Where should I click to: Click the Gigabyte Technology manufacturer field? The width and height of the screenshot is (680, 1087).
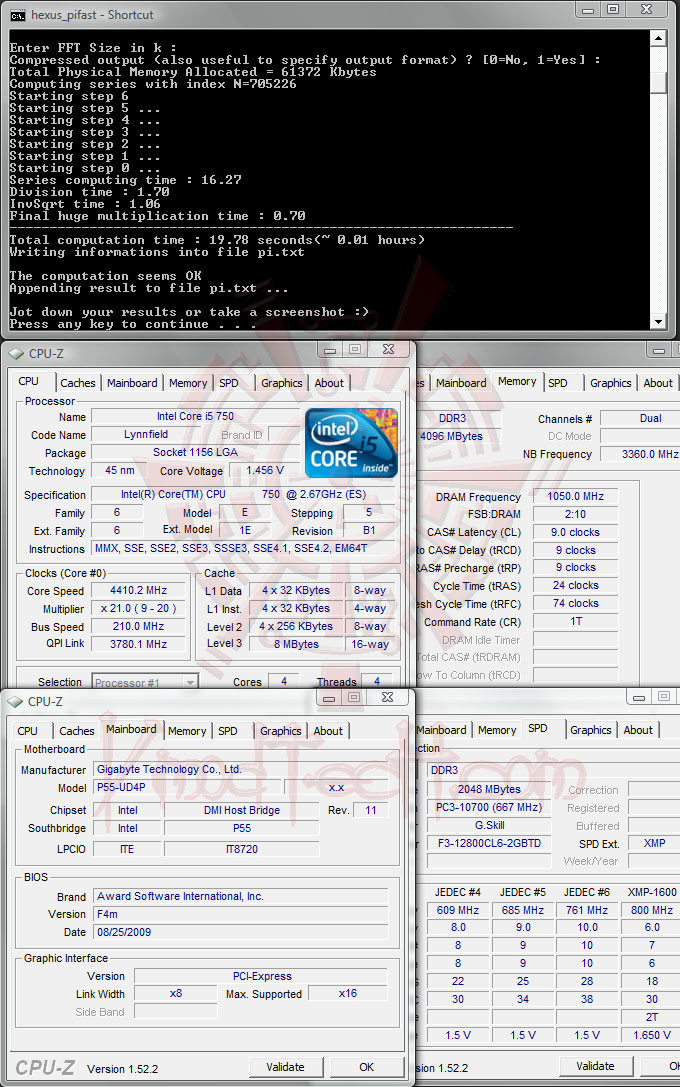(x=240, y=769)
